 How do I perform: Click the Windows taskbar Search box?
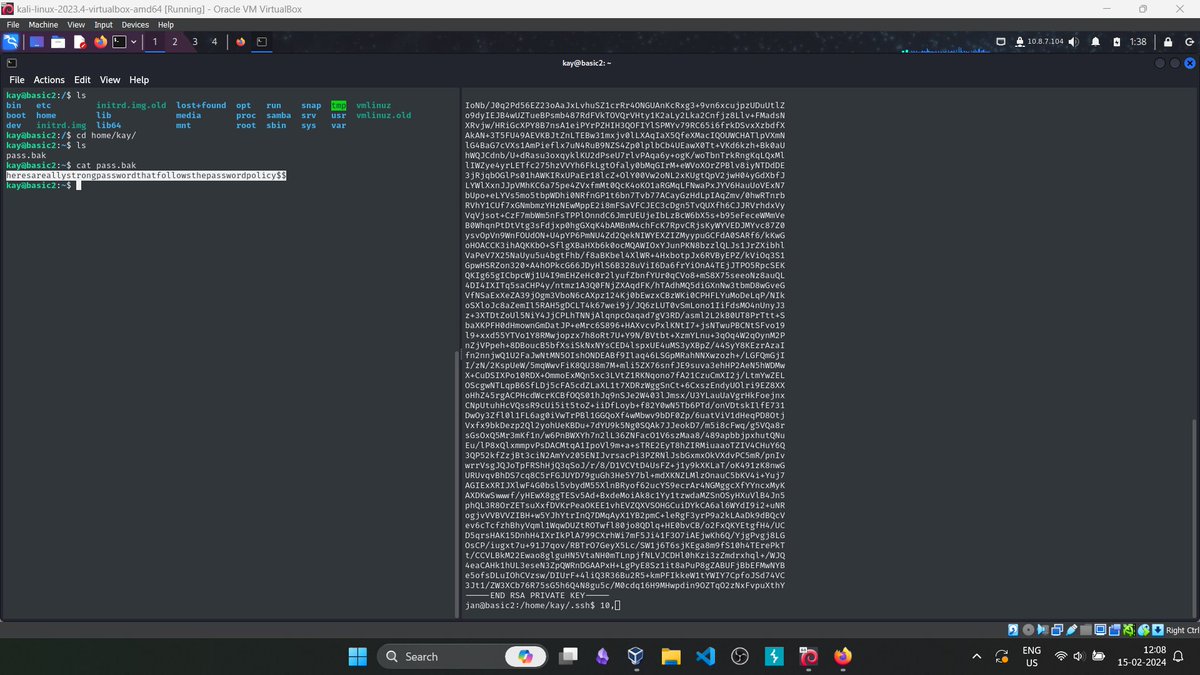[463, 656]
